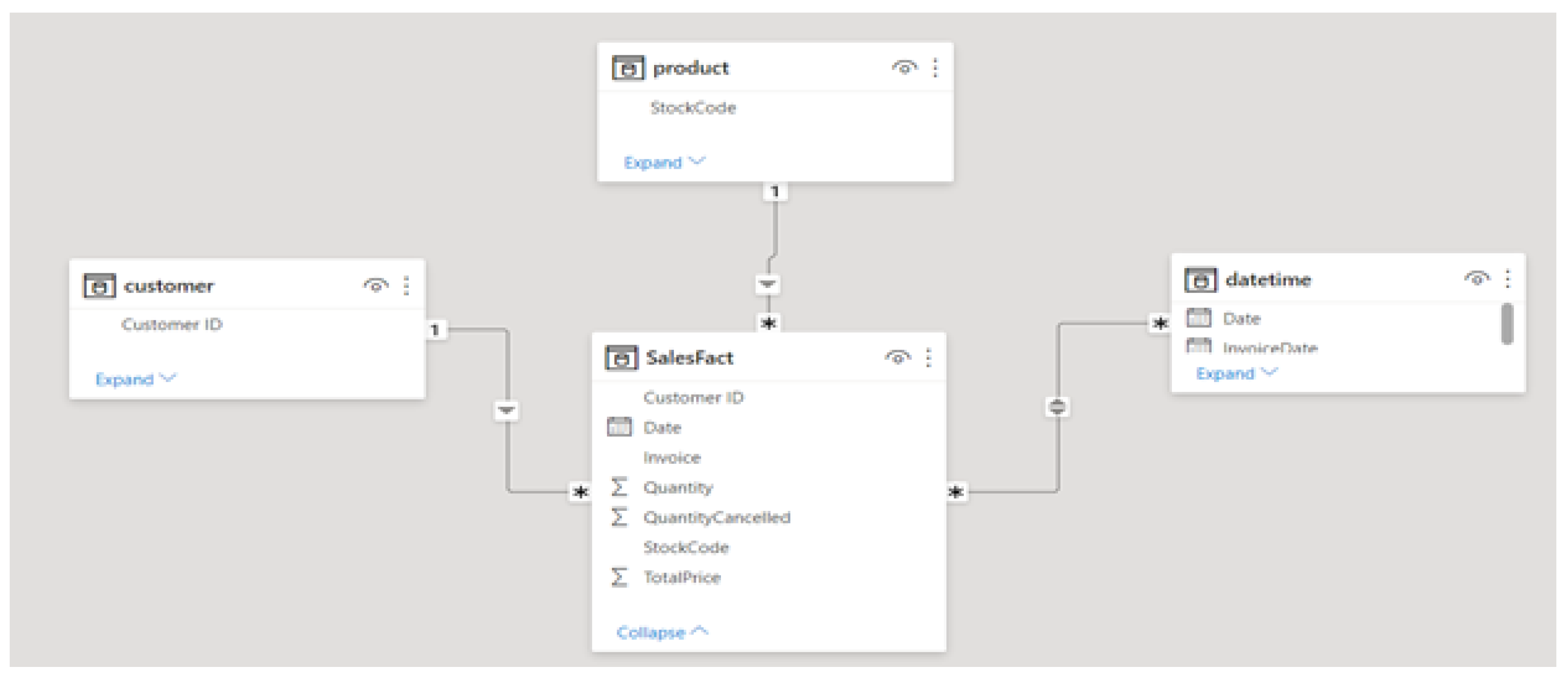1568x681 pixels.
Task: Expand the product table fields
Action: [663, 162]
